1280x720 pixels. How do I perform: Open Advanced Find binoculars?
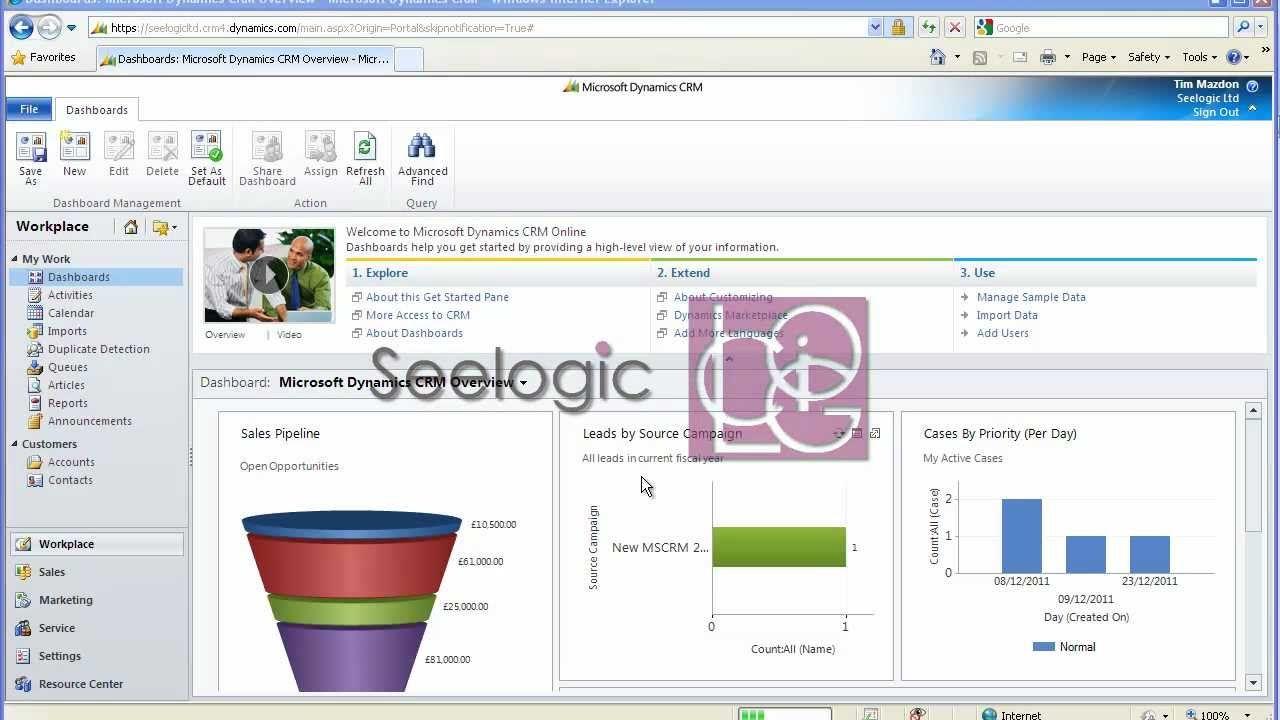[422, 158]
